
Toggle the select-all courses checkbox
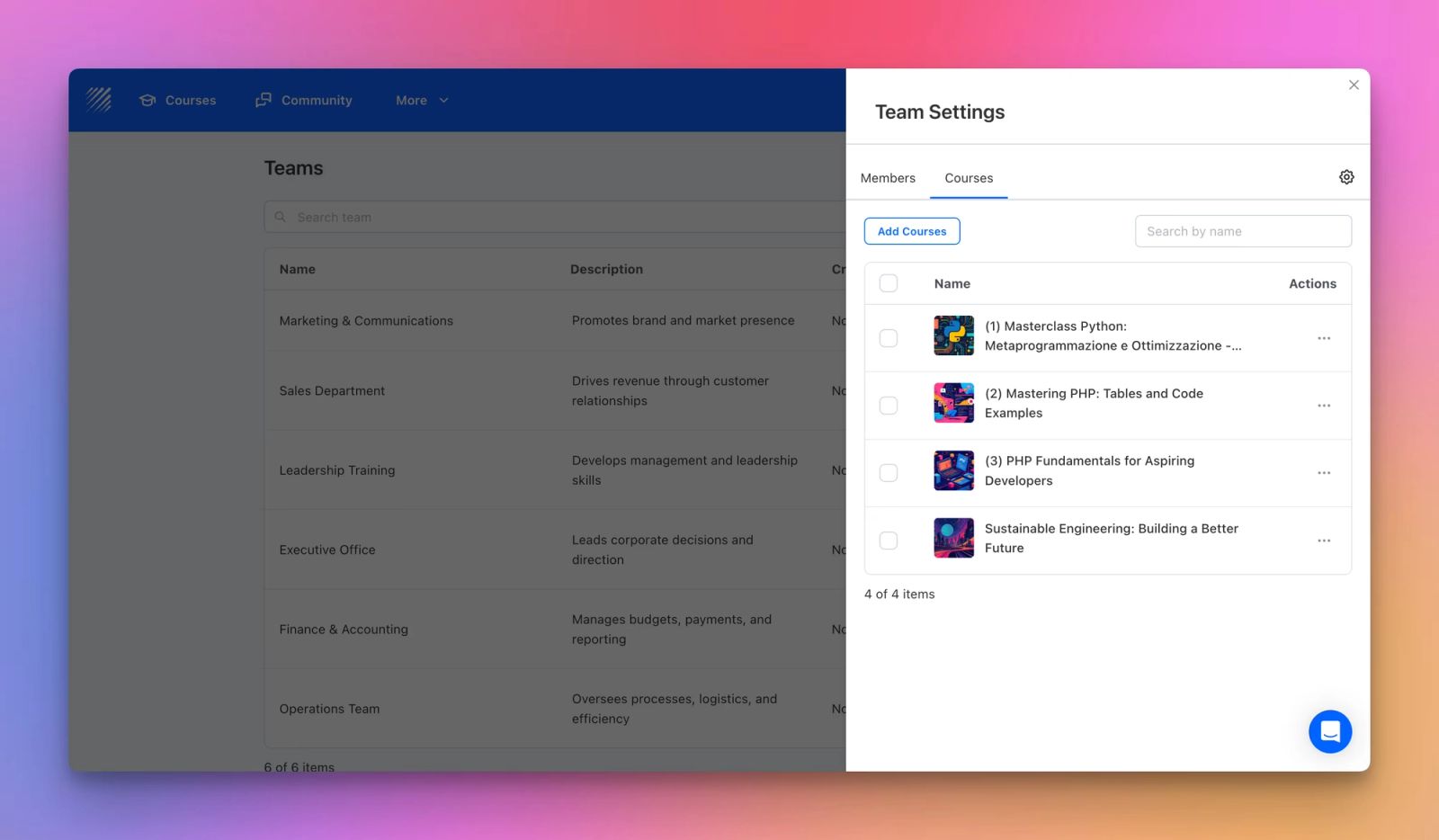(889, 283)
